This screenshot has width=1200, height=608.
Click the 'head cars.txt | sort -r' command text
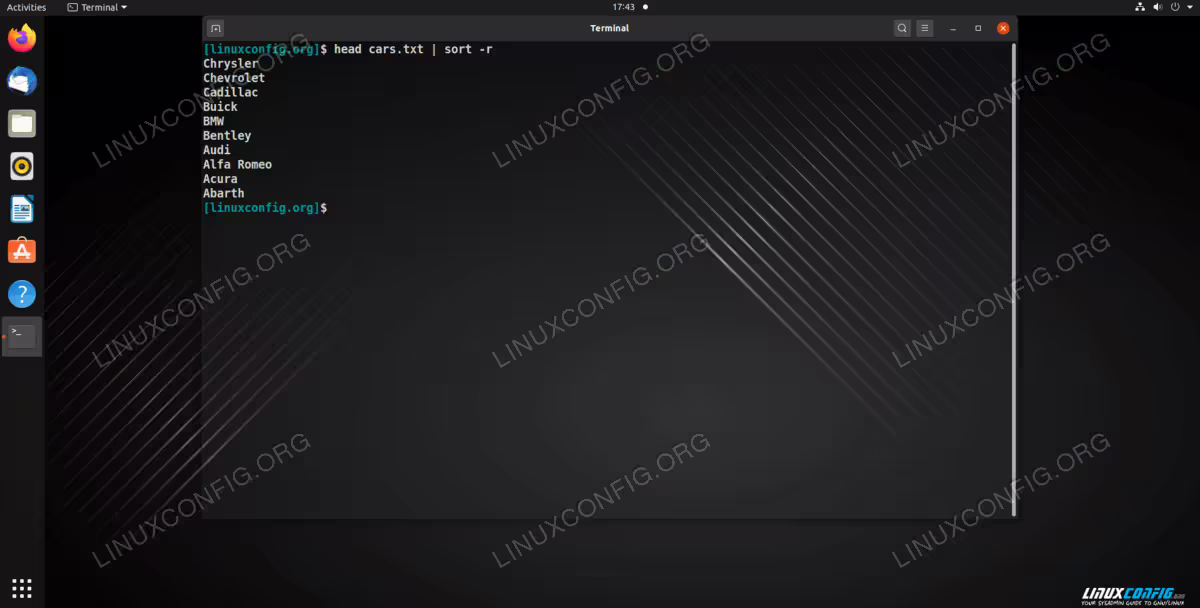(x=413, y=49)
